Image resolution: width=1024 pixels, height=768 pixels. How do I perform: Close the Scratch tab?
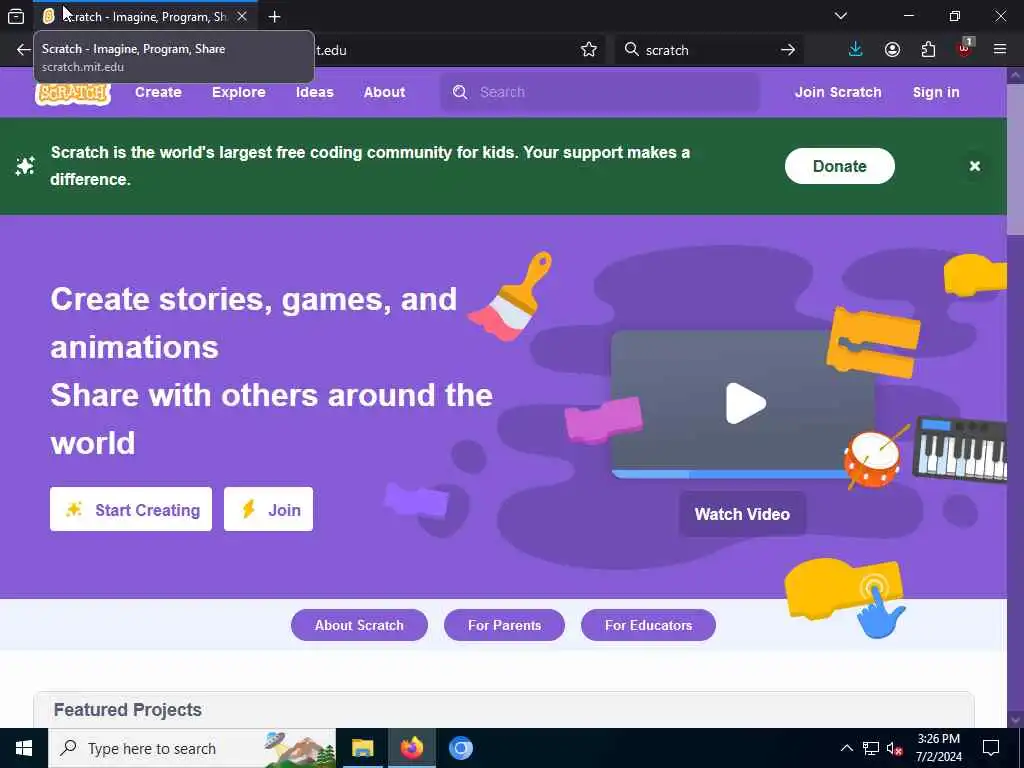(242, 16)
